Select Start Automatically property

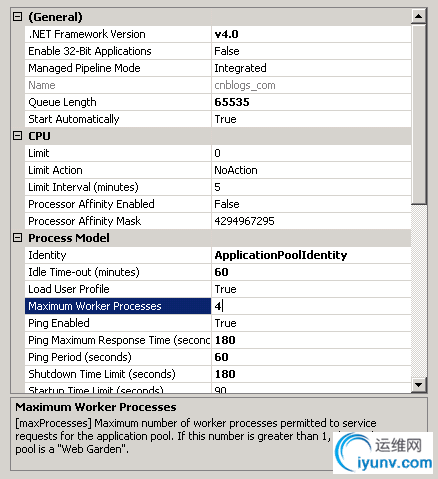click(118, 119)
